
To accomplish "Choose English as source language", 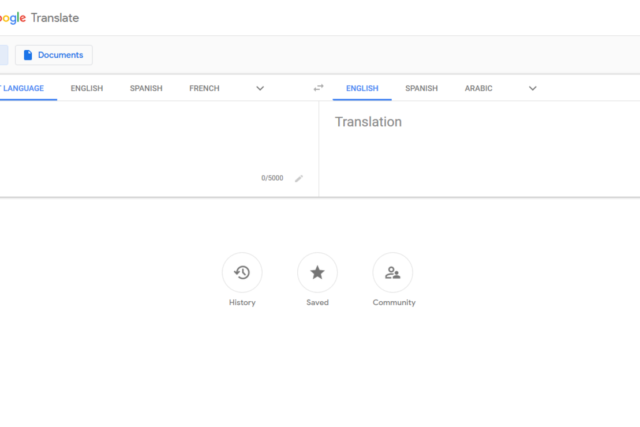I will pyautogui.click(x=87, y=88).
